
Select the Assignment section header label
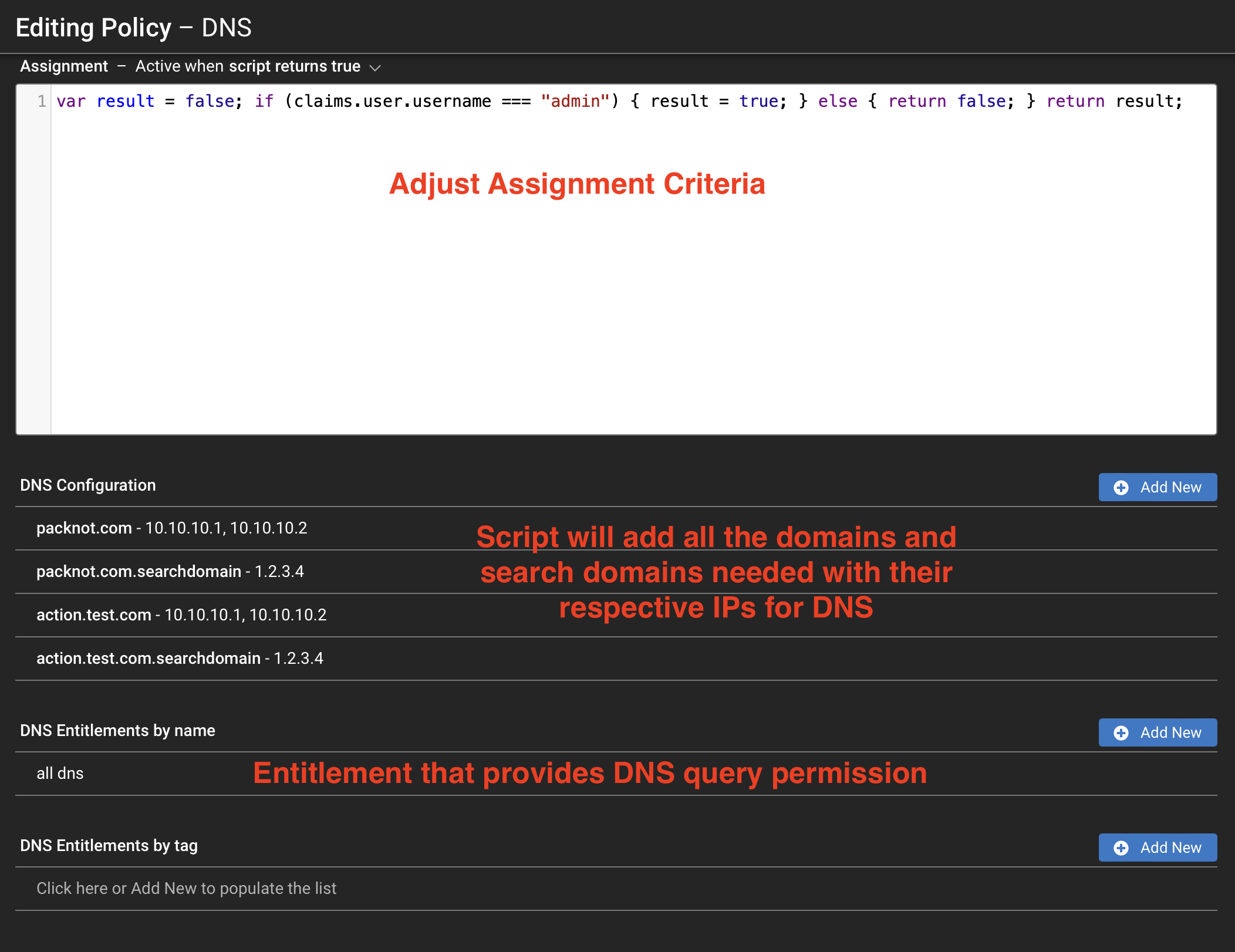click(x=64, y=66)
